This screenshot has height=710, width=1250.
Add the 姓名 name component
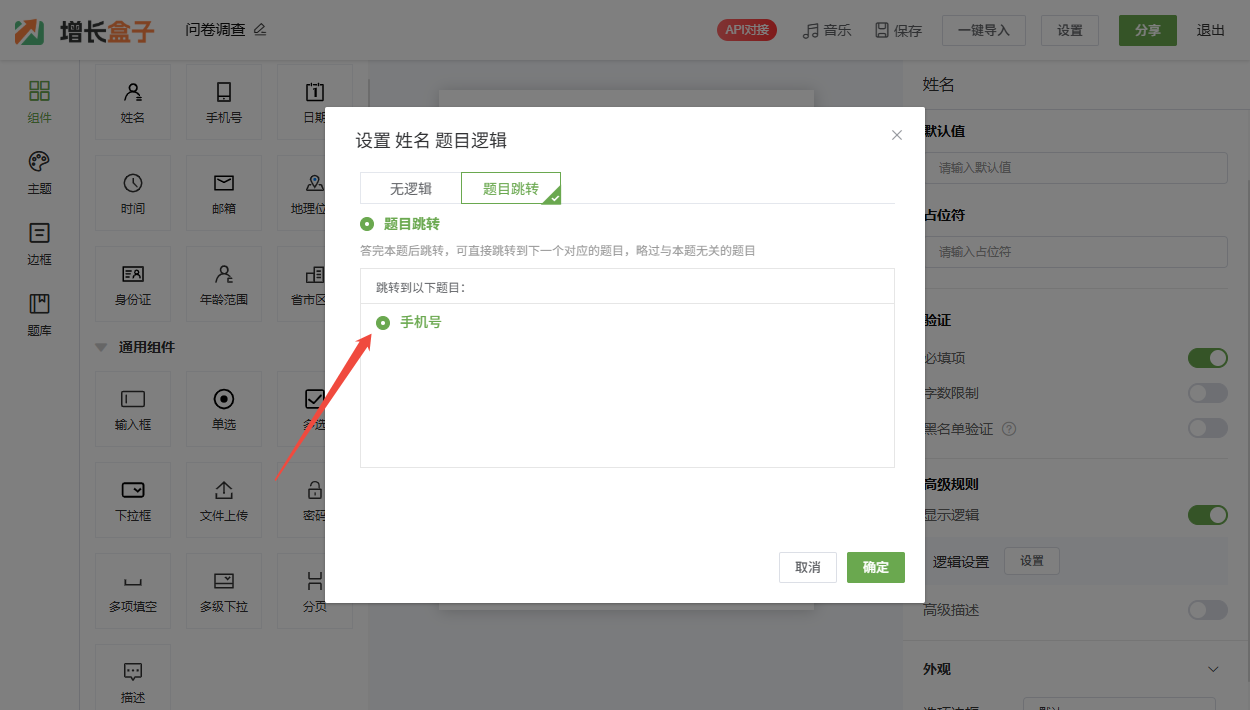click(133, 102)
